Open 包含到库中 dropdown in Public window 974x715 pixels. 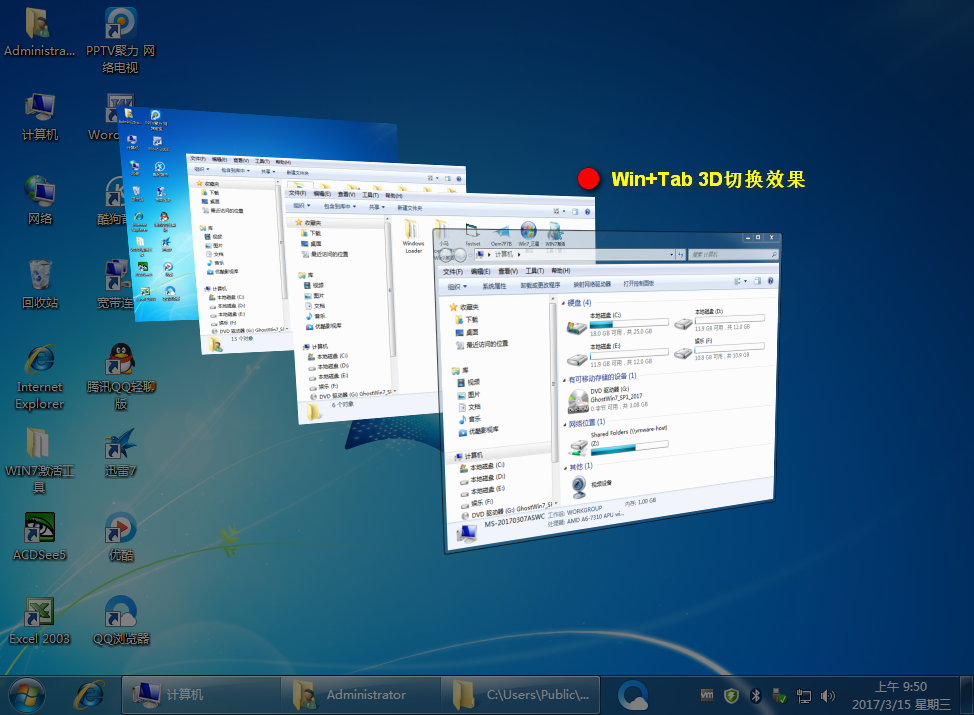pyautogui.click(x=339, y=206)
